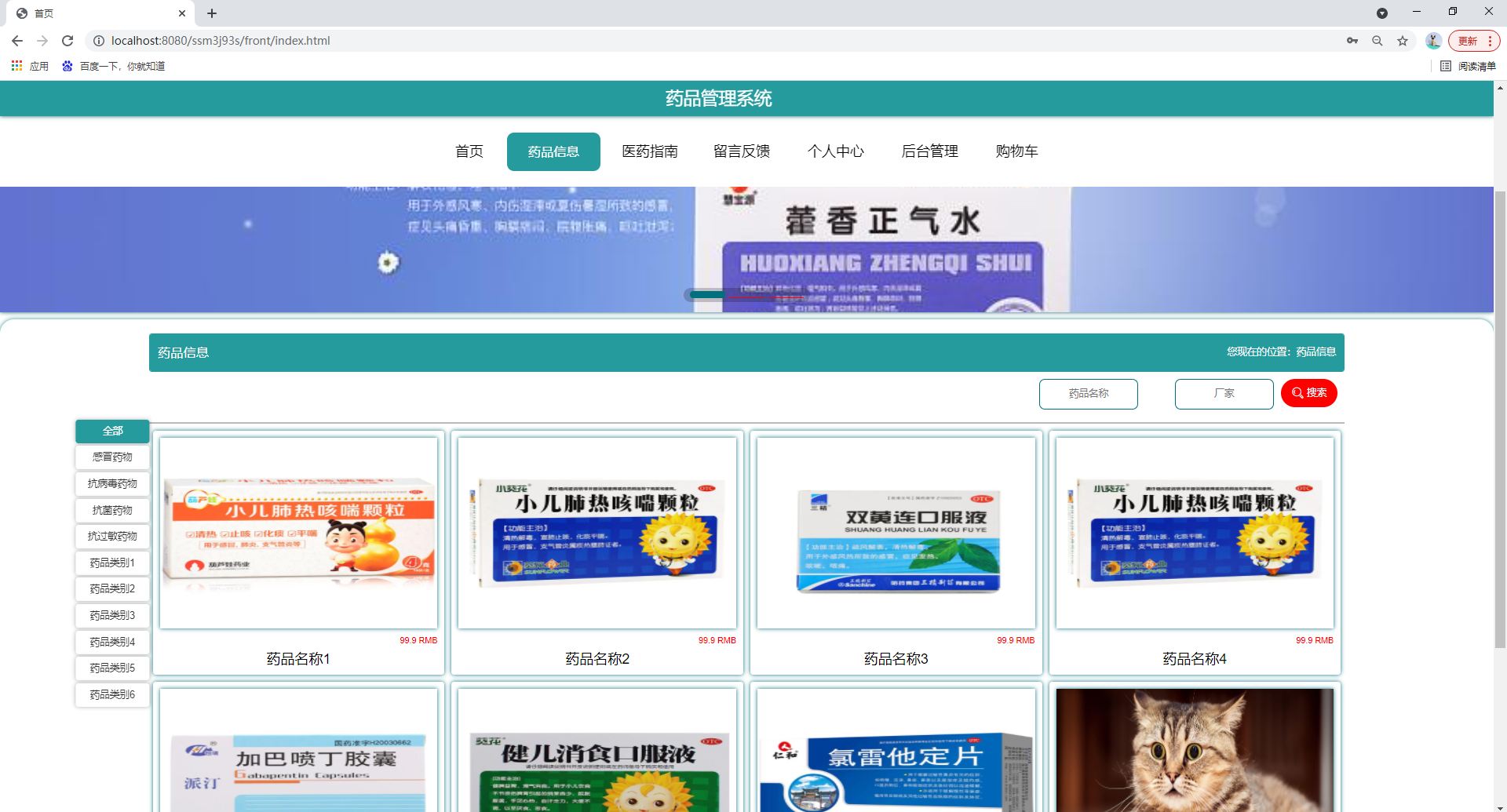
Task: Open the 加巴喷丁胶囊 product image
Action: [x=298, y=750]
